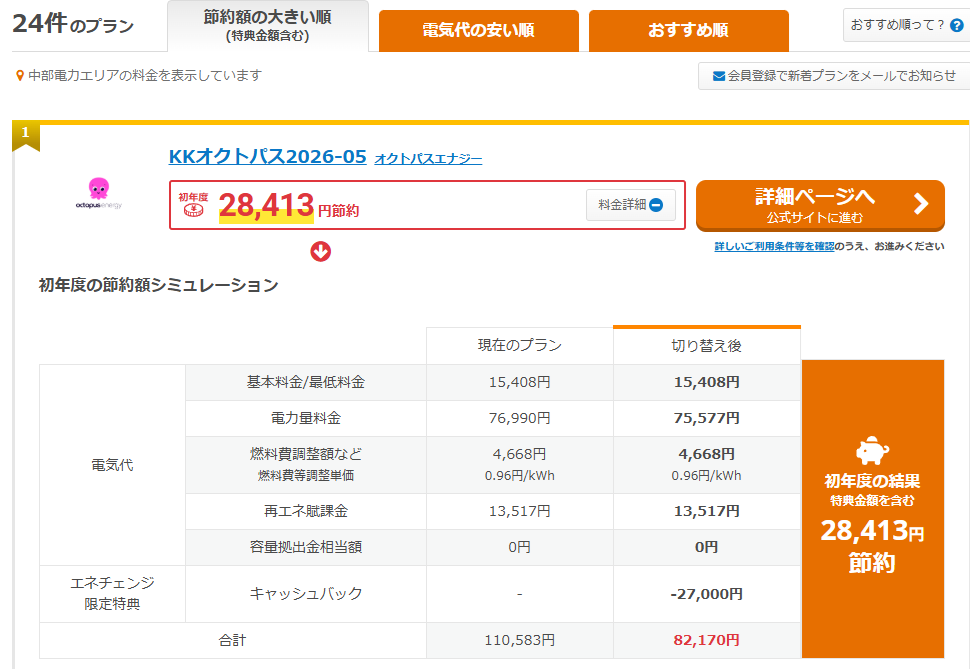Toggle the 料金詳細 expander
The image size is (970, 669).
click(x=630, y=205)
